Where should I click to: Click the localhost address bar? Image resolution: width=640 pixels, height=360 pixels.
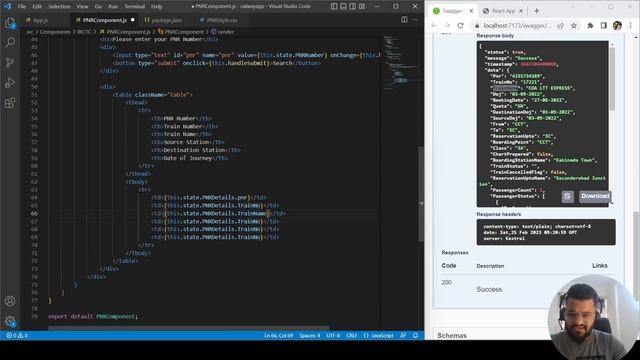tap(517, 25)
